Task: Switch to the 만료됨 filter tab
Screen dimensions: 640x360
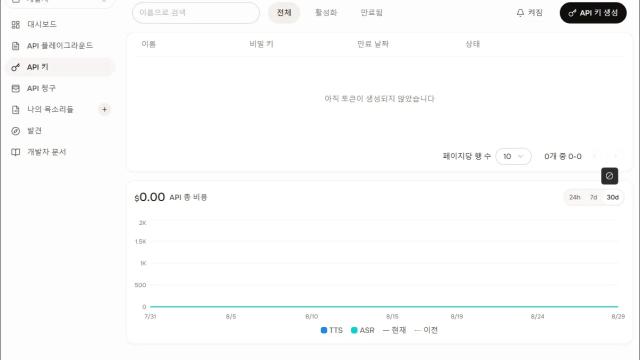Action: click(371, 13)
